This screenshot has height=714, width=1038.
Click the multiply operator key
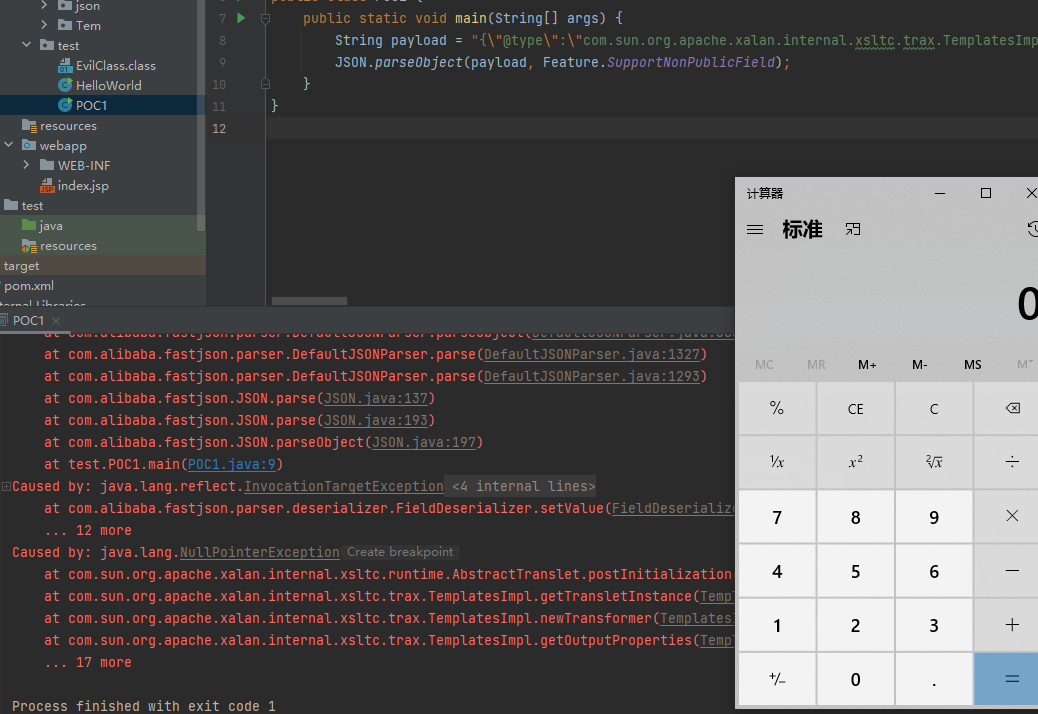coord(1011,516)
